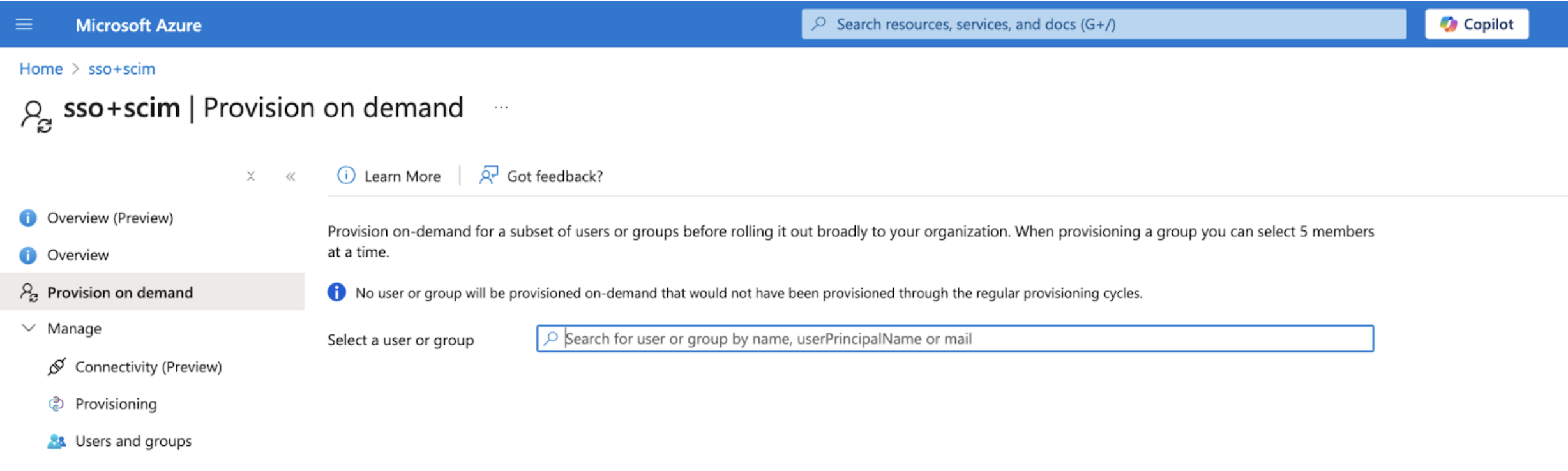Click the 'Select a user or group' label

coord(400,340)
